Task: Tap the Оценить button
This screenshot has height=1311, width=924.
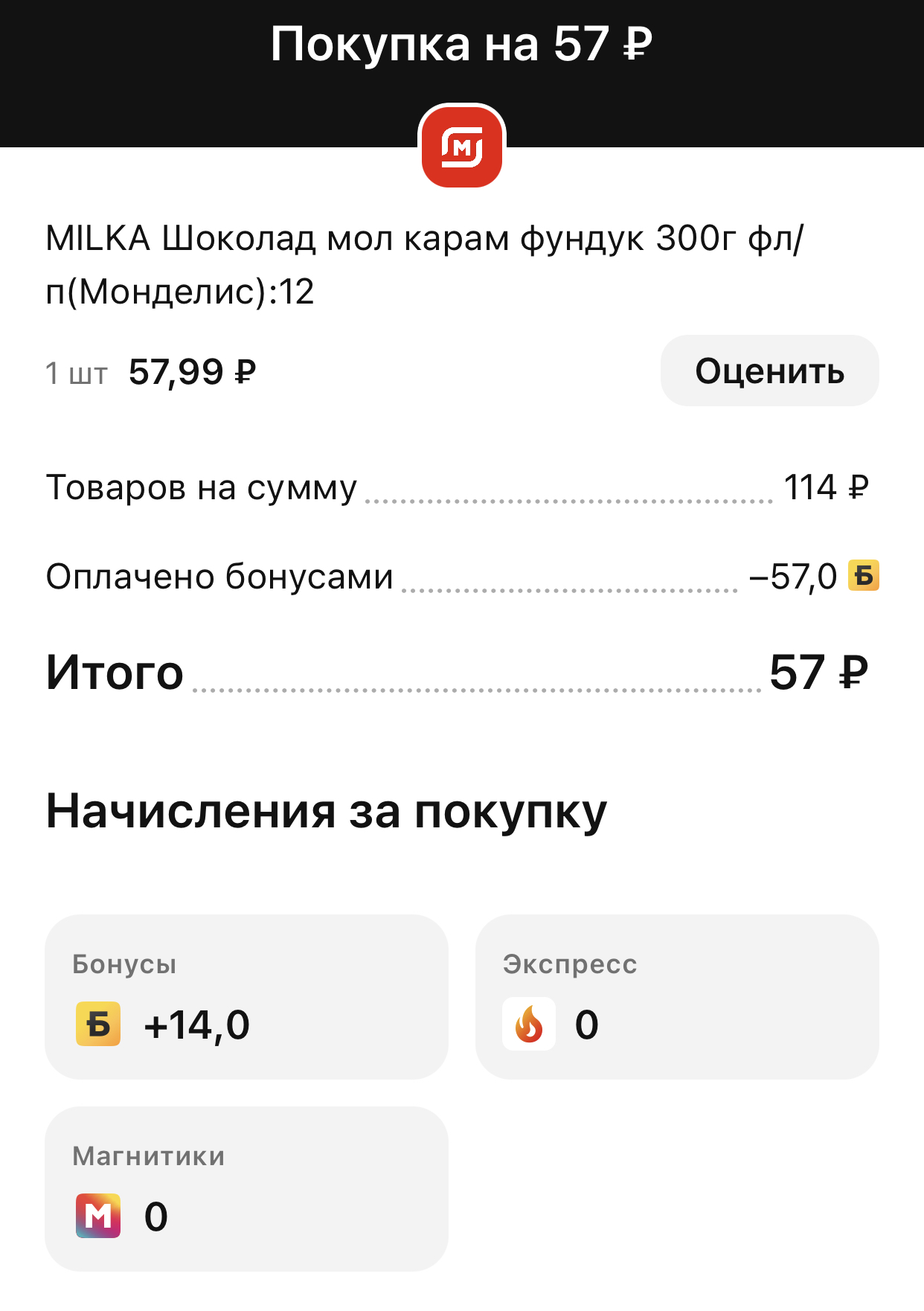Action: (769, 371)
